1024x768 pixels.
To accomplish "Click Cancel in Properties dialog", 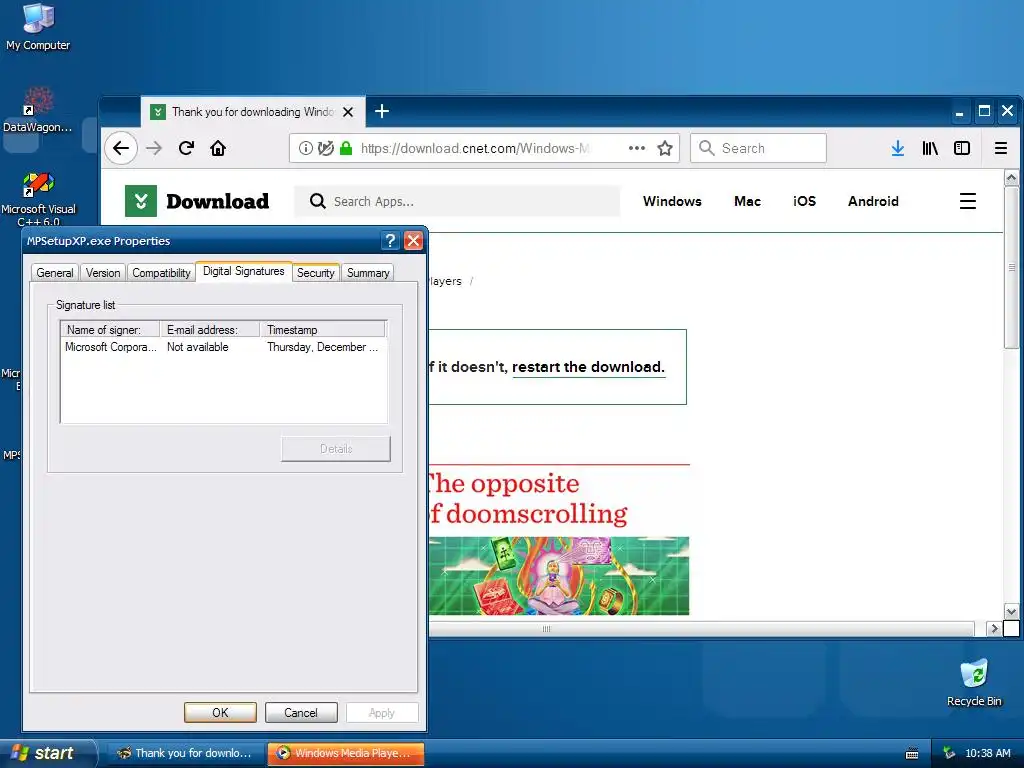I will [x=301, y=712].
